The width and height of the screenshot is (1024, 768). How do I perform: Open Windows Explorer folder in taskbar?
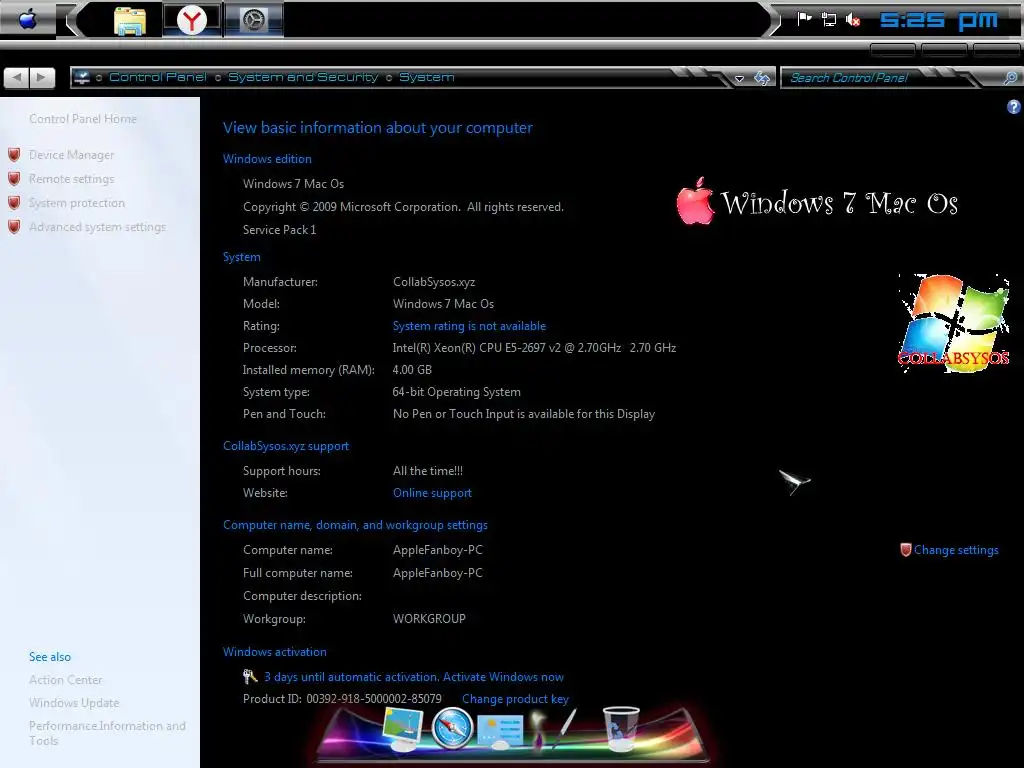tap(129, 20)
